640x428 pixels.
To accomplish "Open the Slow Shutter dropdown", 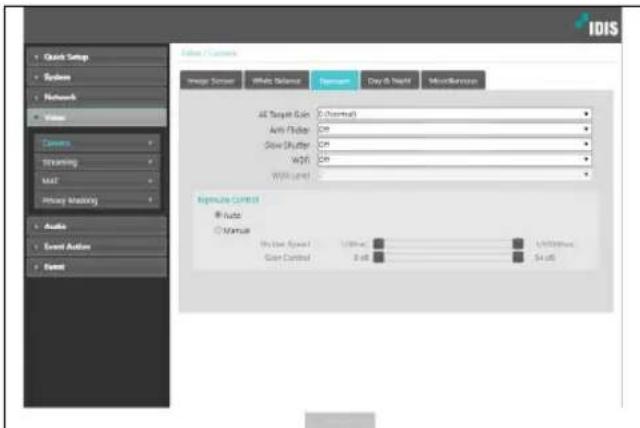I will coord(454,144).
